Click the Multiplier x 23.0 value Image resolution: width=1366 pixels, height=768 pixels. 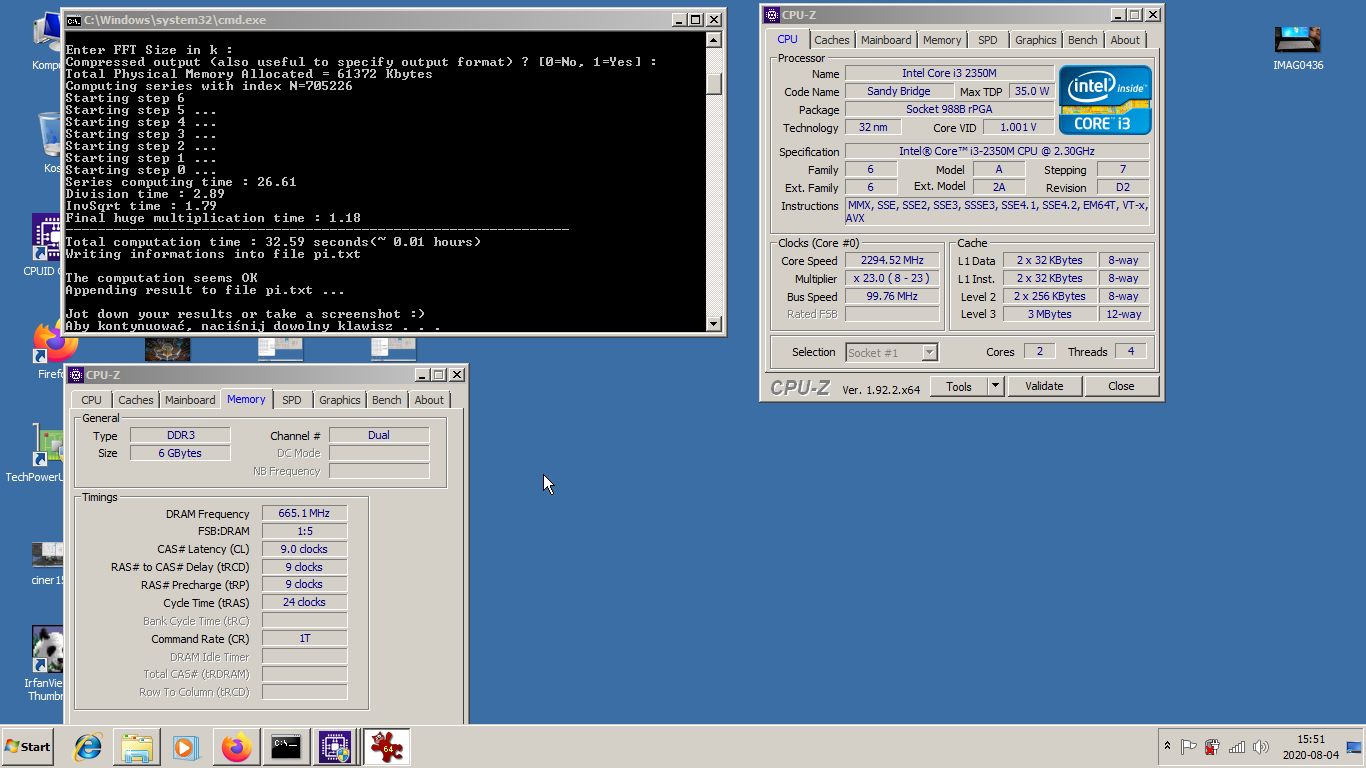pyautogui.click(x=892, y=278)
